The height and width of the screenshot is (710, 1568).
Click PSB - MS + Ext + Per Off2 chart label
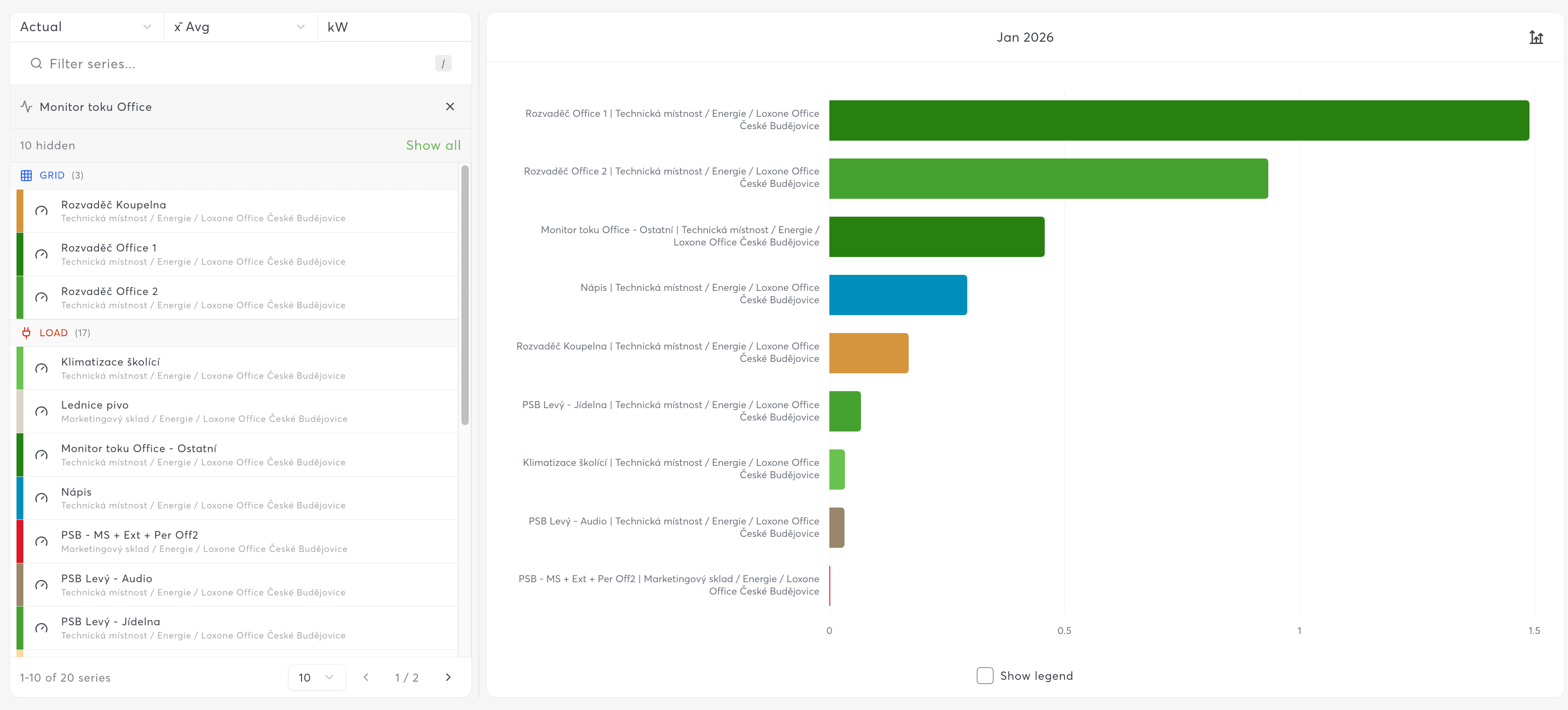click(x=669, y=584)
